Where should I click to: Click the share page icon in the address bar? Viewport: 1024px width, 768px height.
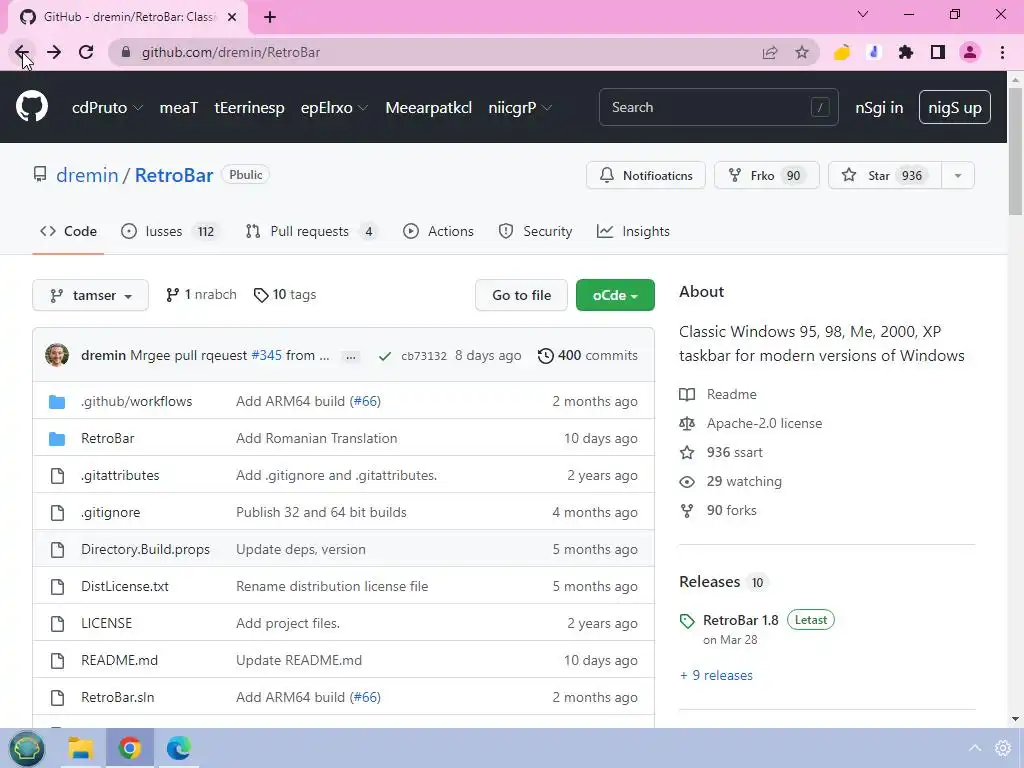(770, 52)
